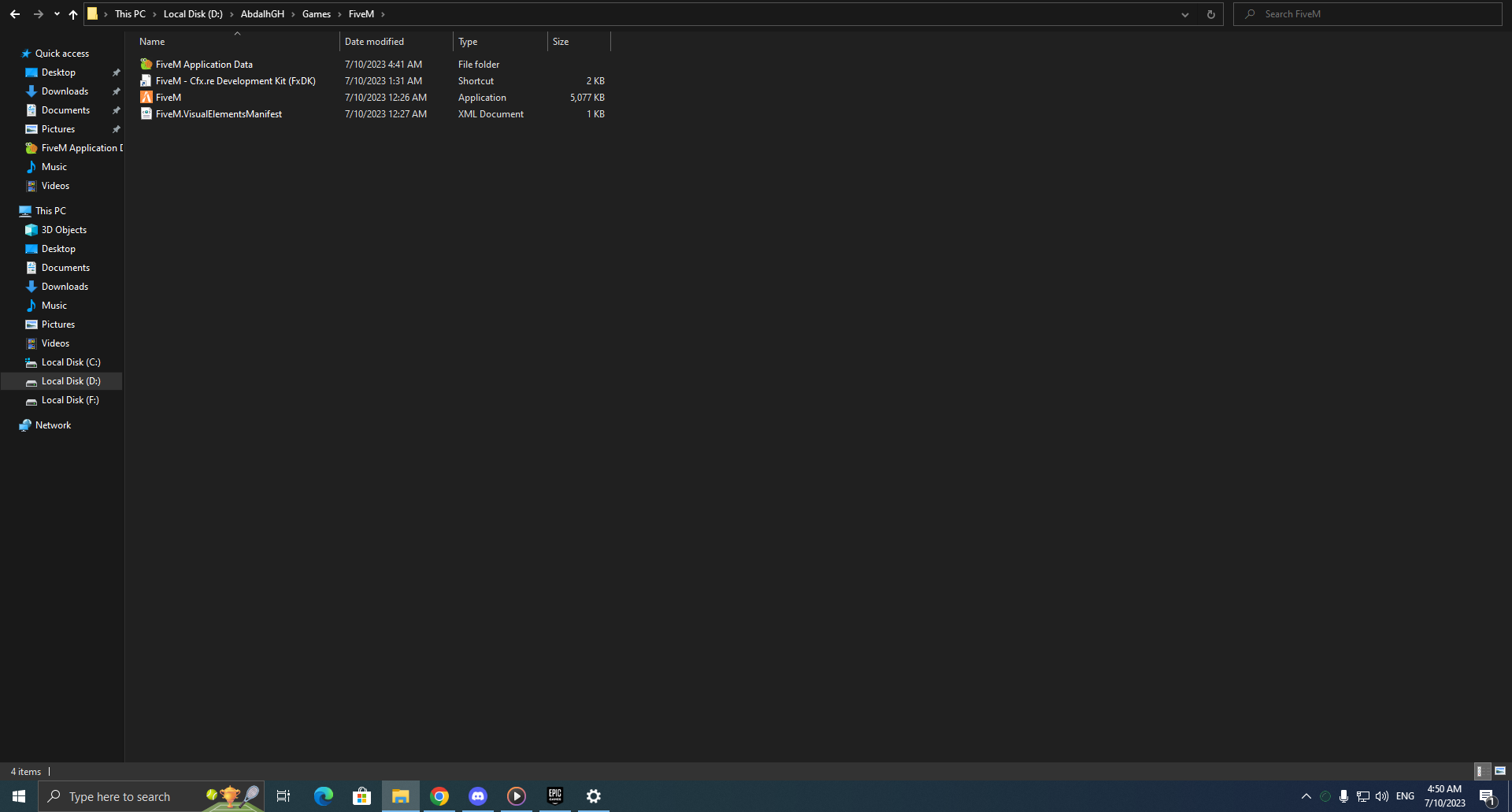
Task: Launch Discord from the taskbar
Action: tap(477, 796)
